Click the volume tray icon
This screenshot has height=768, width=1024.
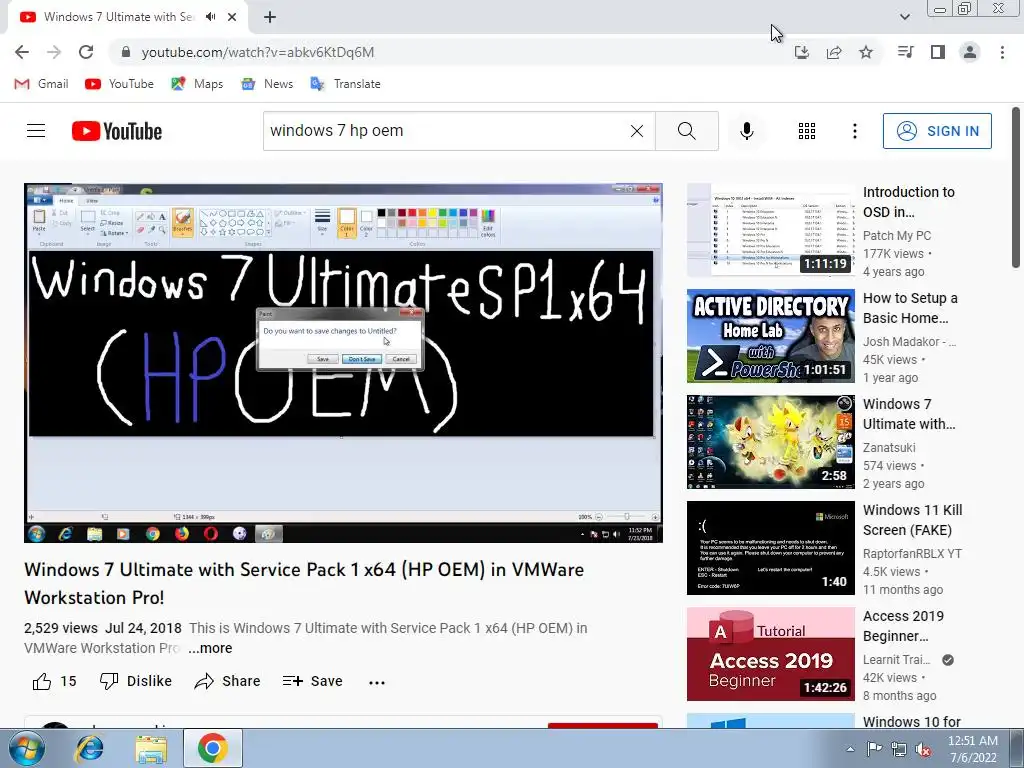(923, 749)
